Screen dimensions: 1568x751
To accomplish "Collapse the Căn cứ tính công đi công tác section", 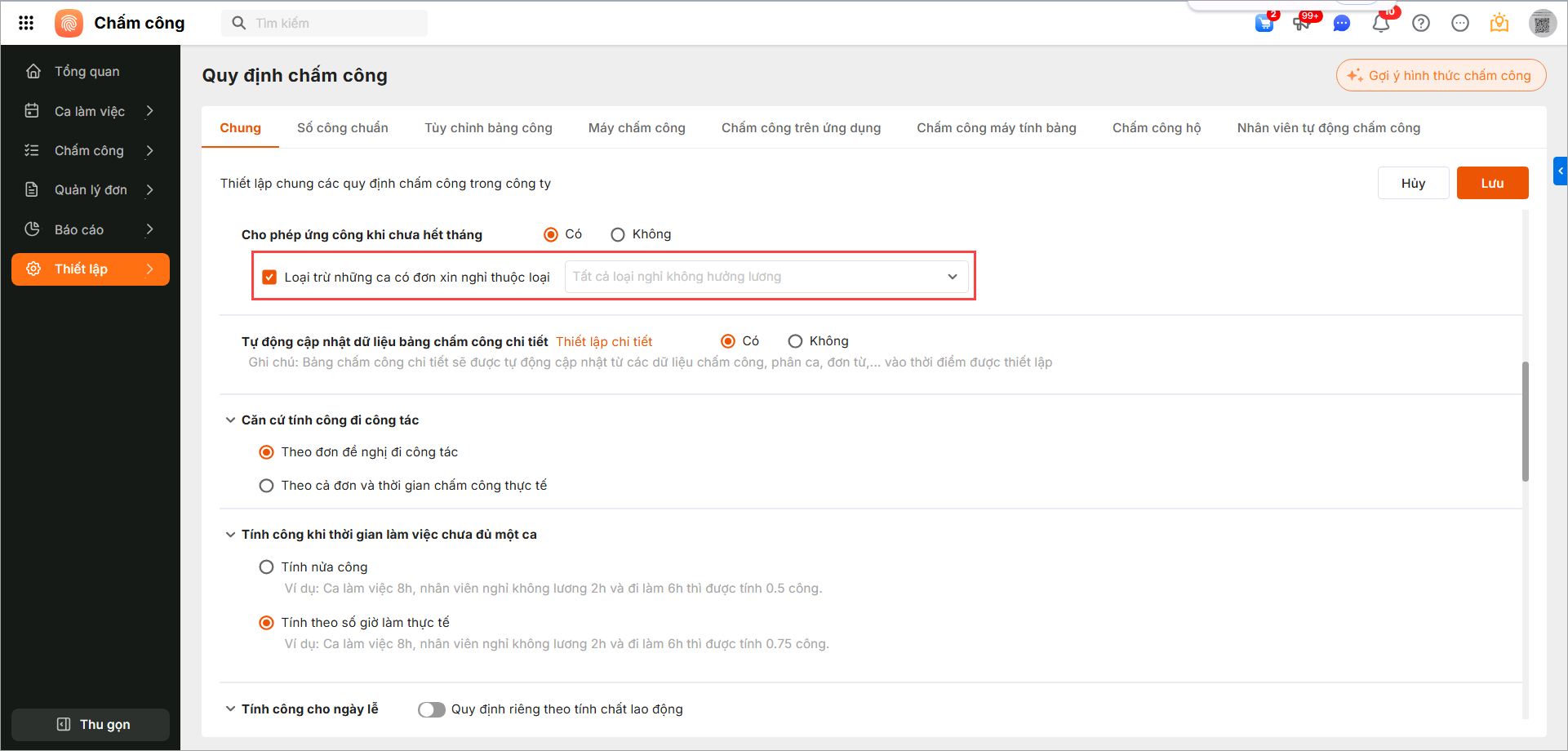I will pyautogui.click(x=230, y=420).
